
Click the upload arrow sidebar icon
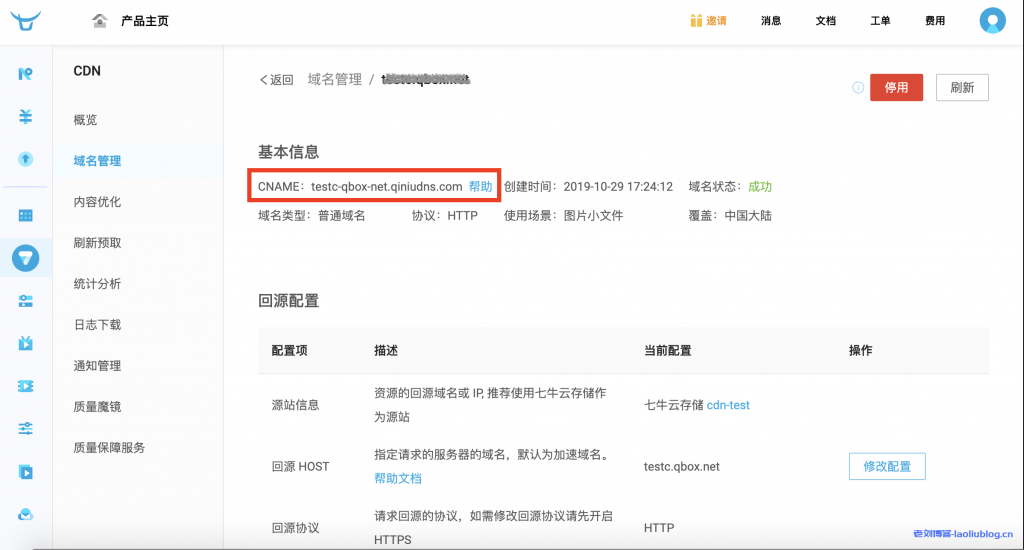click(x=26, y=159)
